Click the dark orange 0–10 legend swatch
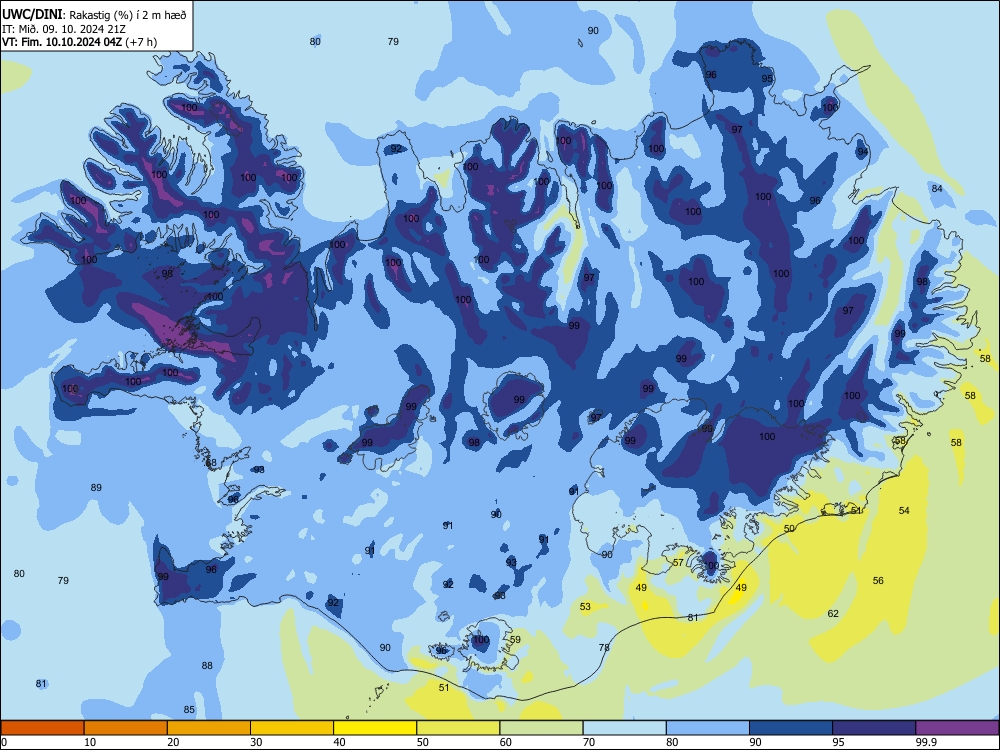 coord(42,728)
